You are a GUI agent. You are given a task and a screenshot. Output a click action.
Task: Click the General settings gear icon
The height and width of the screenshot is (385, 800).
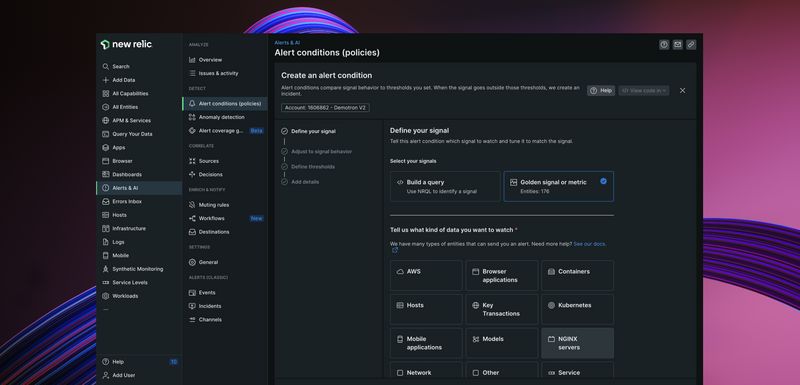(x=192, y=262)
